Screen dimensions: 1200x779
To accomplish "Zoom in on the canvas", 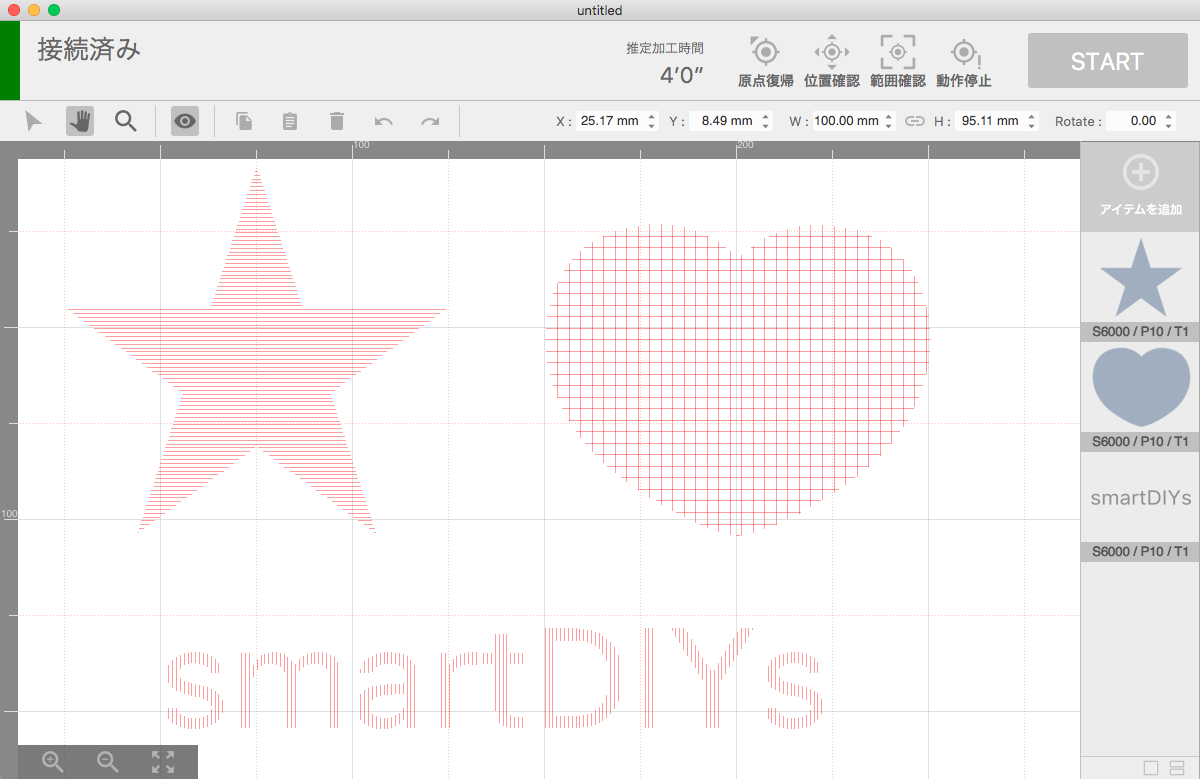I will point(53,762).
